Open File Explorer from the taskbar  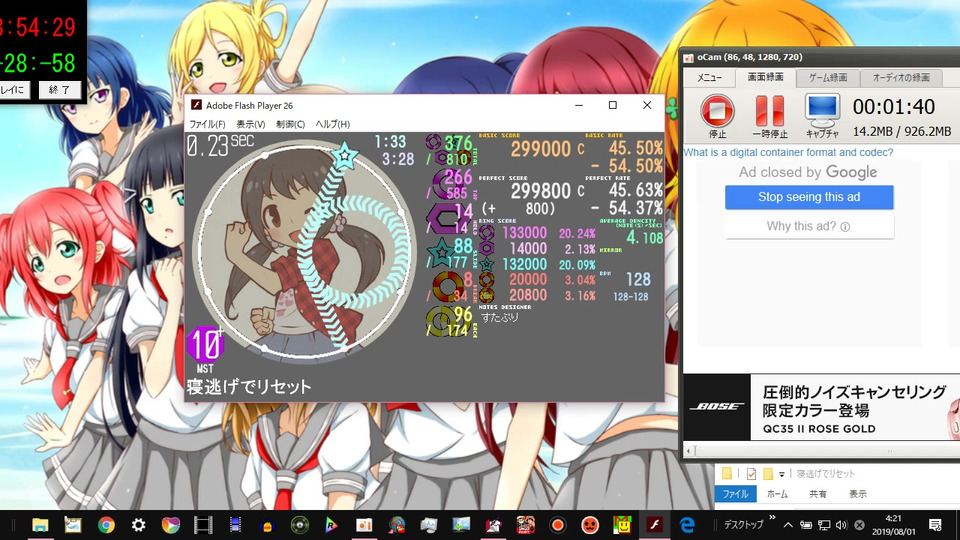pos(40,525)
